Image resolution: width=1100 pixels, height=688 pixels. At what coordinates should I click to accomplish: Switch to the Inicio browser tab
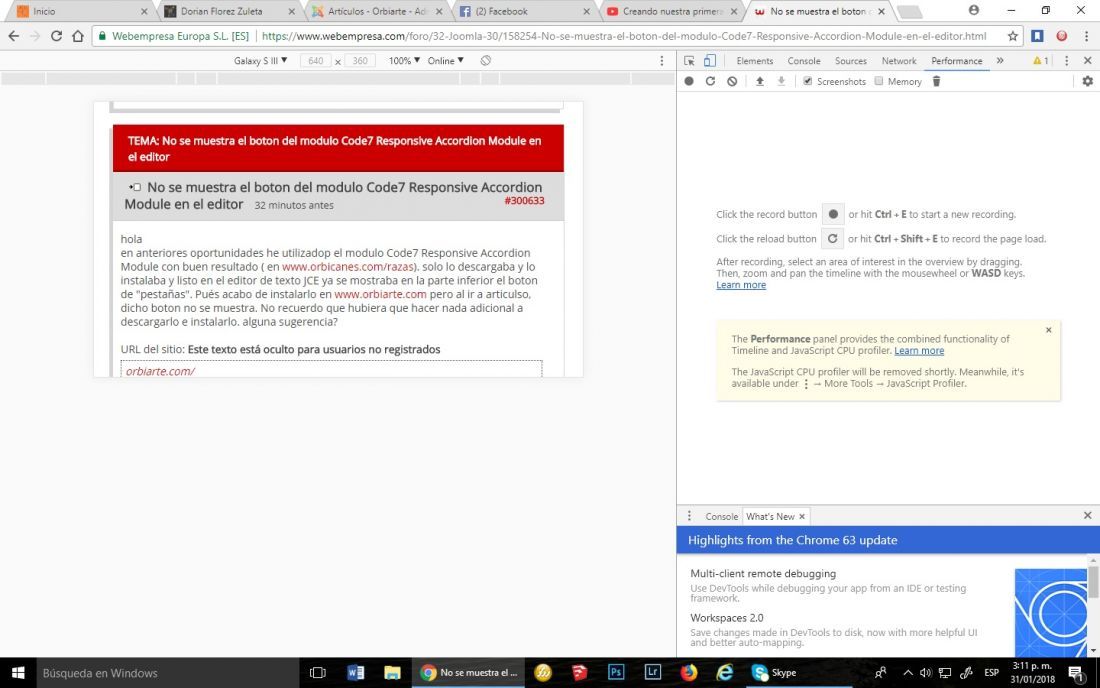81,11
